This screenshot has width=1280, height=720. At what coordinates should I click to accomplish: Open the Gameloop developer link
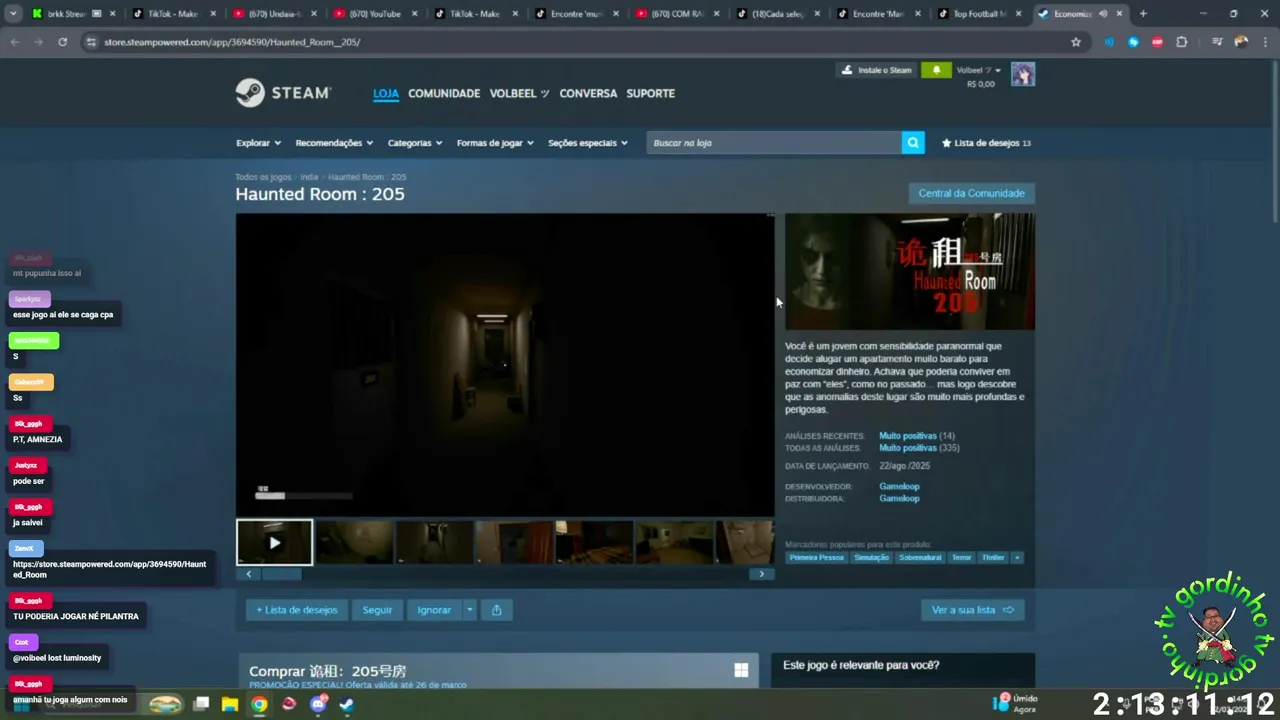pos(899,486)
